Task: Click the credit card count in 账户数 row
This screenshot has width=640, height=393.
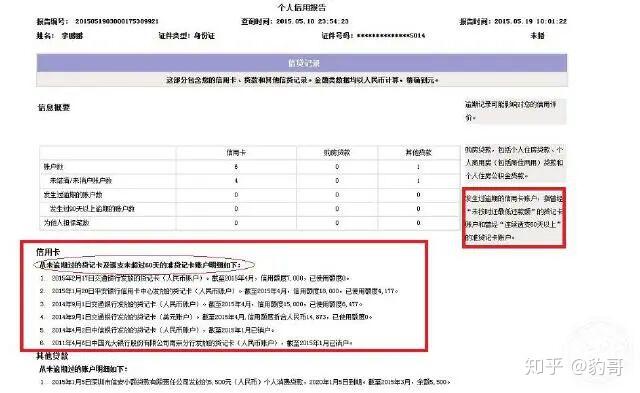Action: pyautogui.click(x=236, y=167)
